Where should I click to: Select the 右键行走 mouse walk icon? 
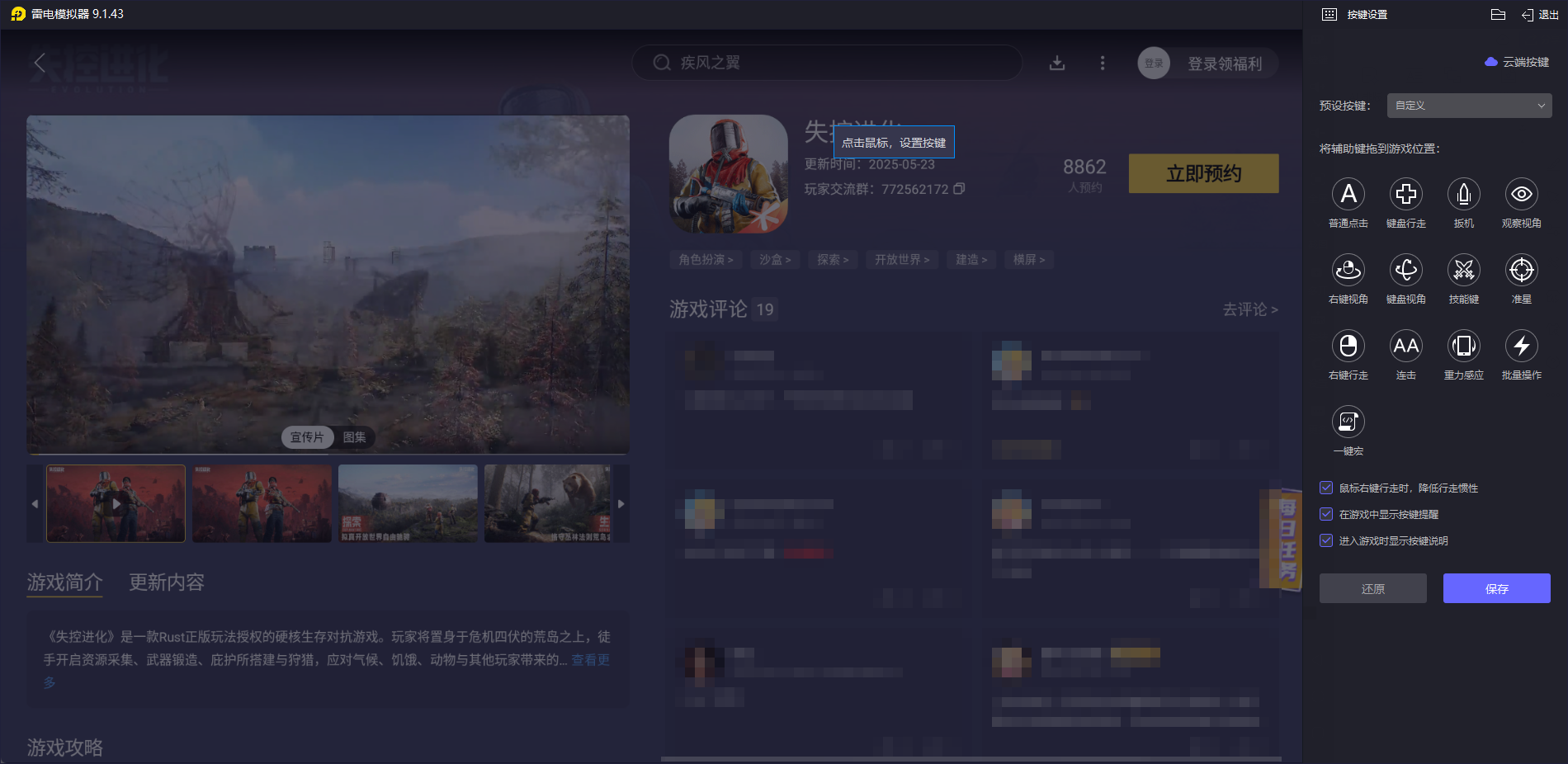click(x=1348, y=346)
